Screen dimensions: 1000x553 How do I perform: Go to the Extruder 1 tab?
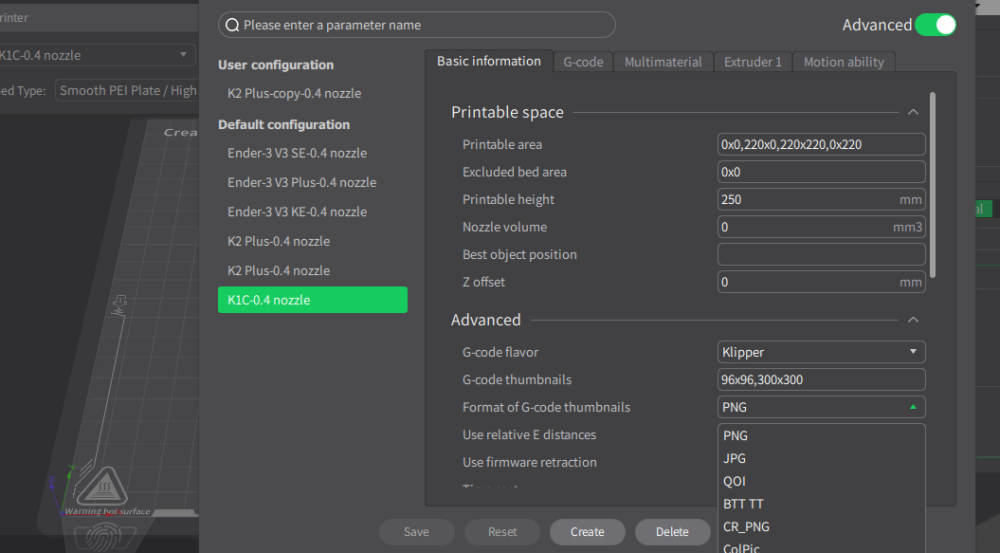[753, 62]
